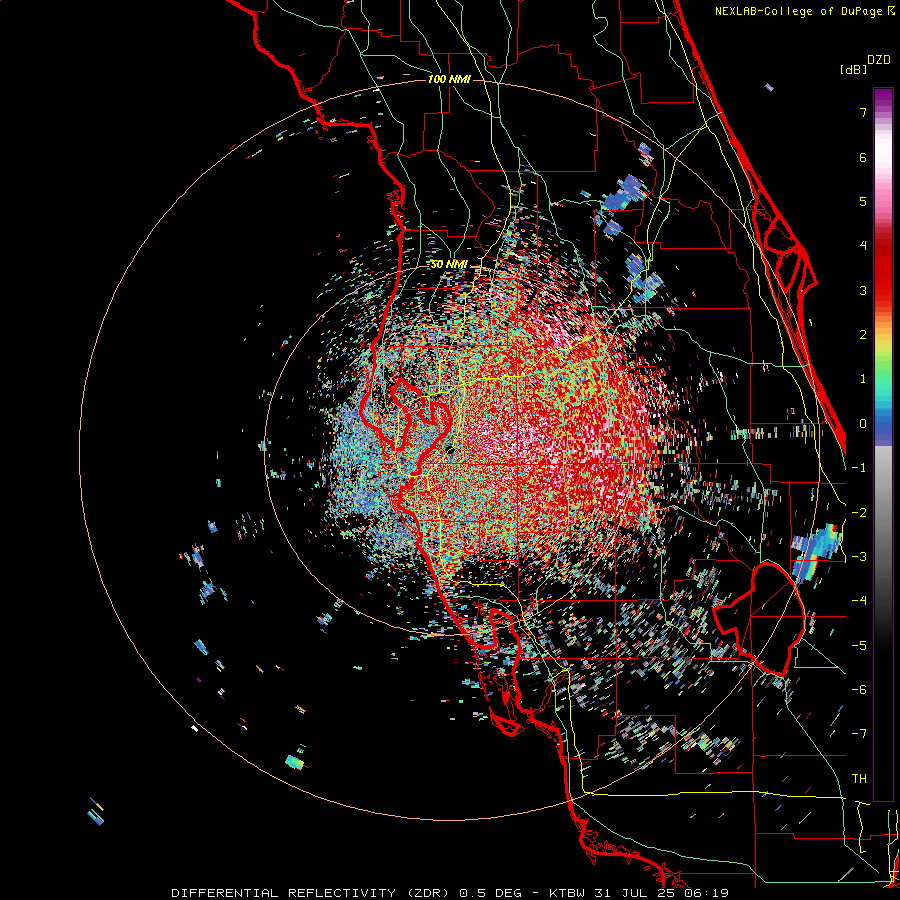Click the -6 dB scale value
The width and height of the screenshot is (900, 900).
859,690
